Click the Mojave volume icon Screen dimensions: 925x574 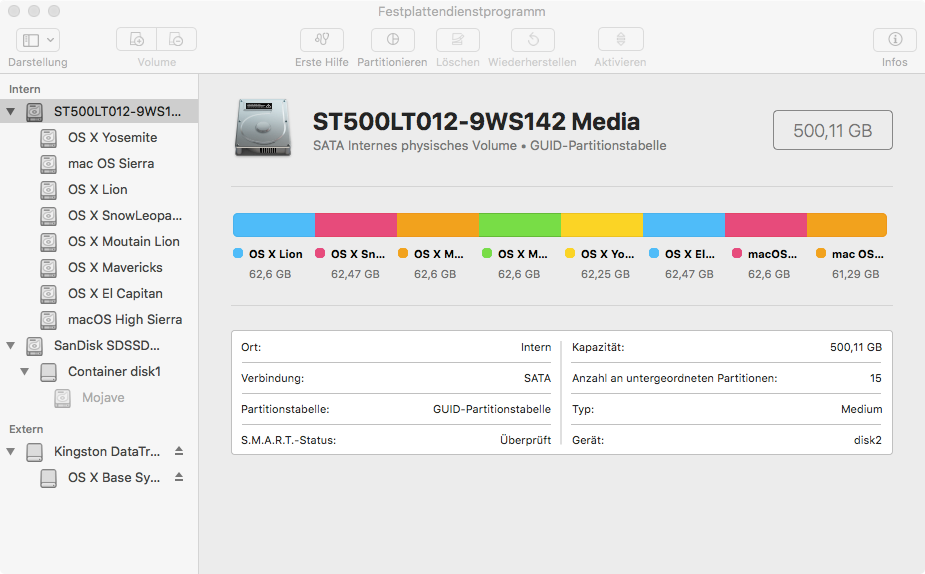click(x=63, y=398)
